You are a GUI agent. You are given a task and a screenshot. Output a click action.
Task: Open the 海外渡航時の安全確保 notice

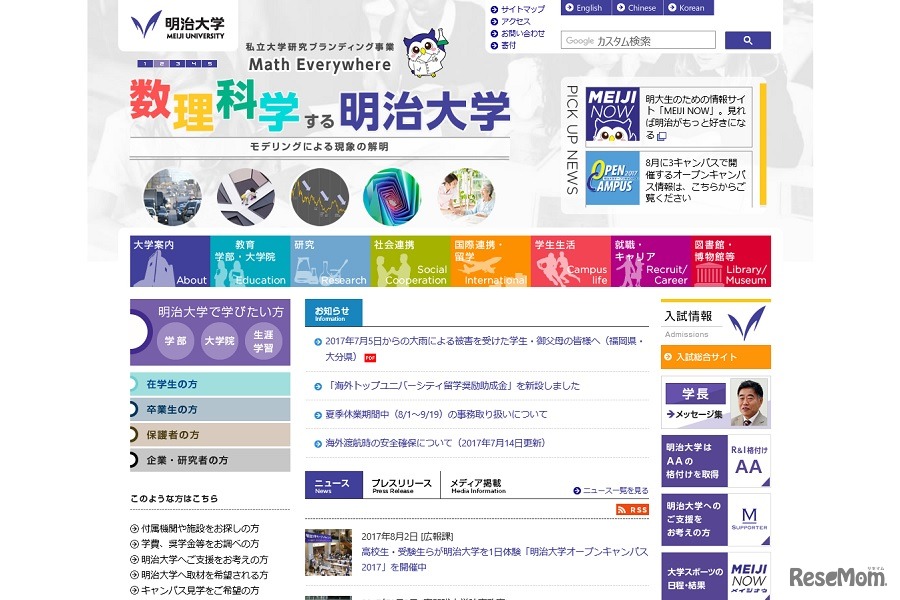tap(435, 443)
